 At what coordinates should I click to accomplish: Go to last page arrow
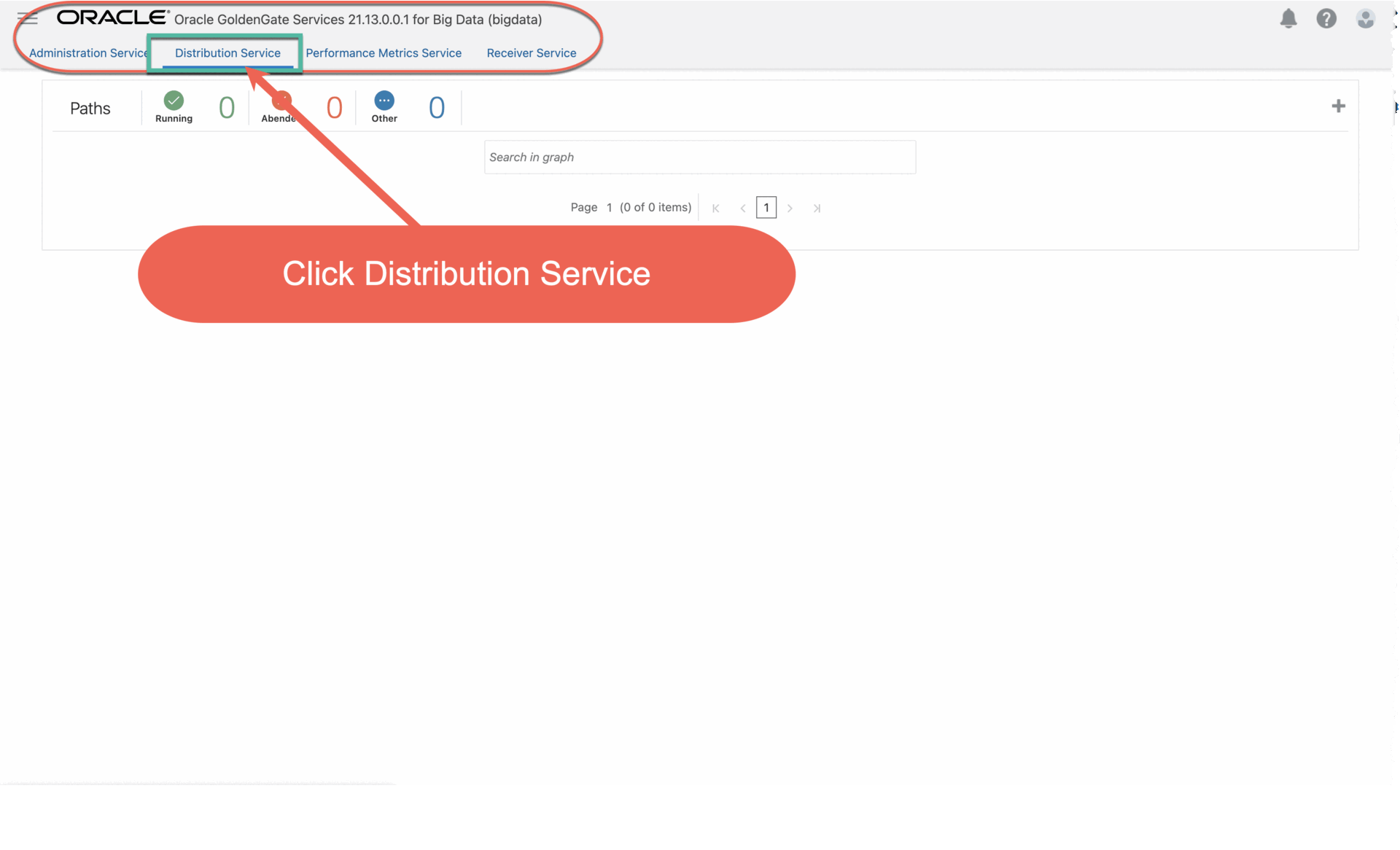coord(817,208)
